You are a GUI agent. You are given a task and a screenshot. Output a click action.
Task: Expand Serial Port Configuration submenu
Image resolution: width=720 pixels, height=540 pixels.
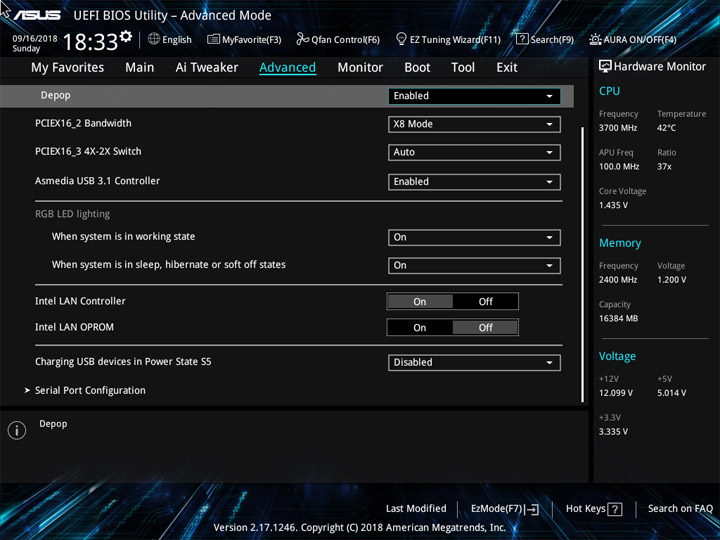(90, 390)
